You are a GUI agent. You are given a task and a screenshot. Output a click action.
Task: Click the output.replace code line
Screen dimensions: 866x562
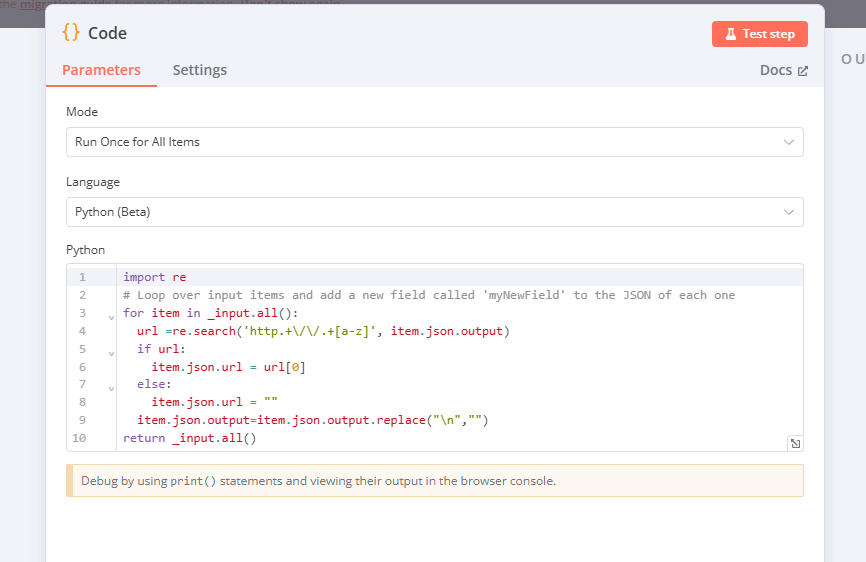(313, 420)
